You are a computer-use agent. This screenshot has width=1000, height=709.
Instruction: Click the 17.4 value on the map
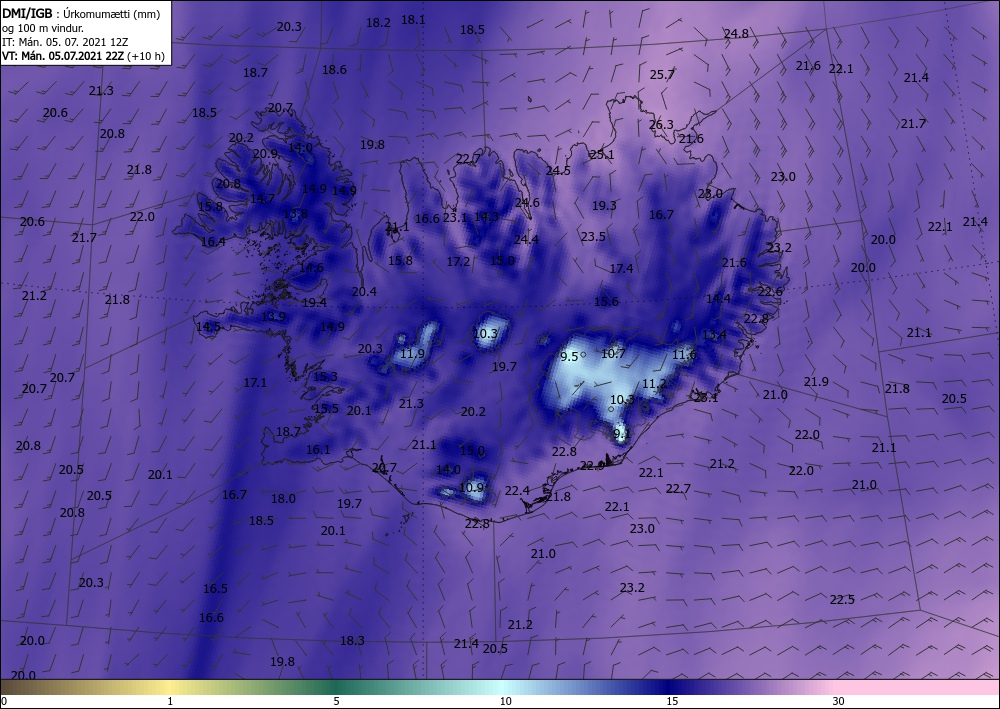tap(621, 268)
